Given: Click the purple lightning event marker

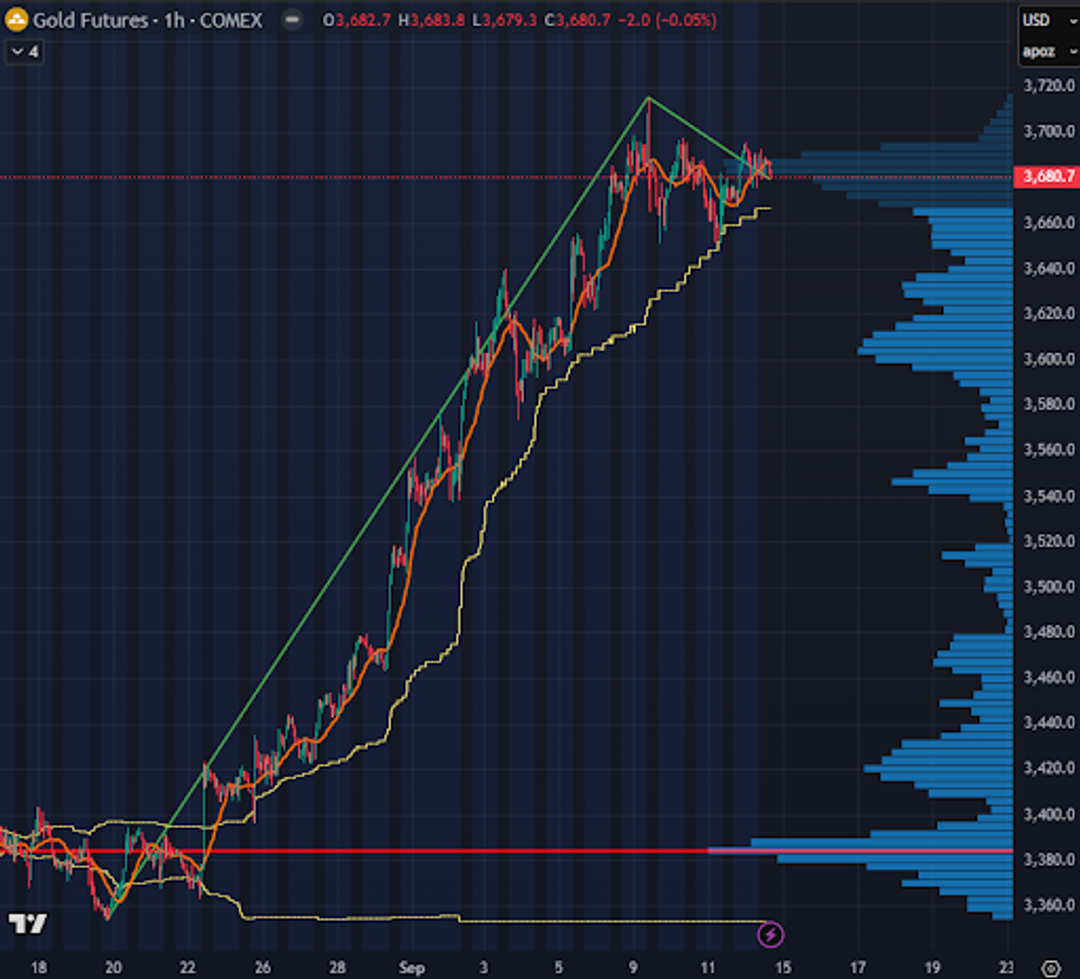Looking at the screenshot, I should [x=770, y=935].
